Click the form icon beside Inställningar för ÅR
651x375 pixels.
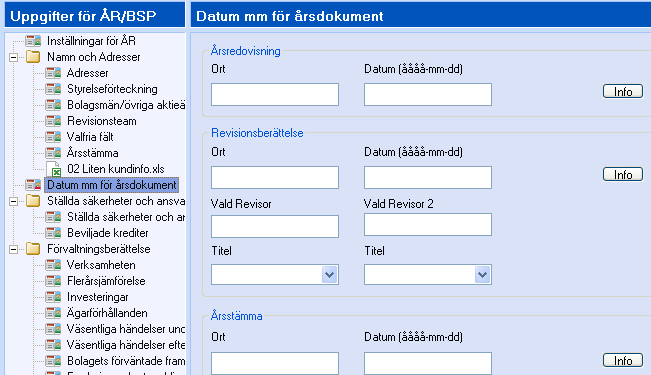point(33,41)
